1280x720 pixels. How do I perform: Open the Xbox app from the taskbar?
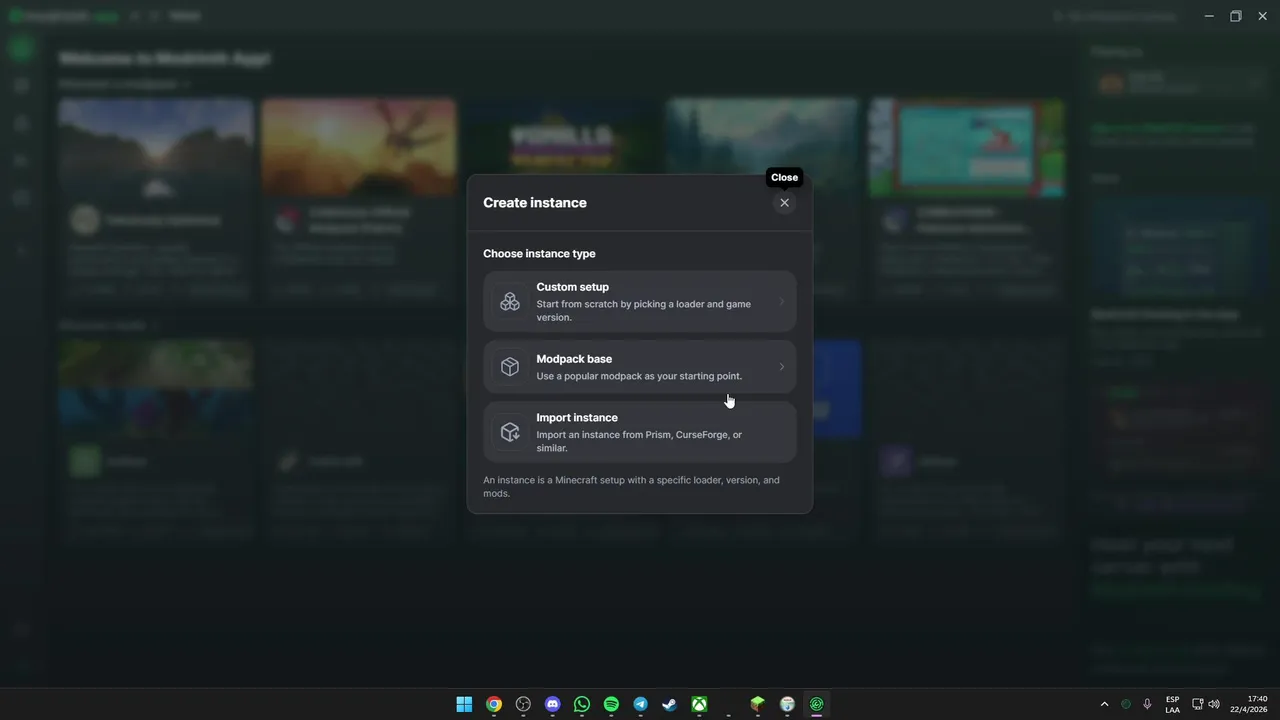[700, 704]
